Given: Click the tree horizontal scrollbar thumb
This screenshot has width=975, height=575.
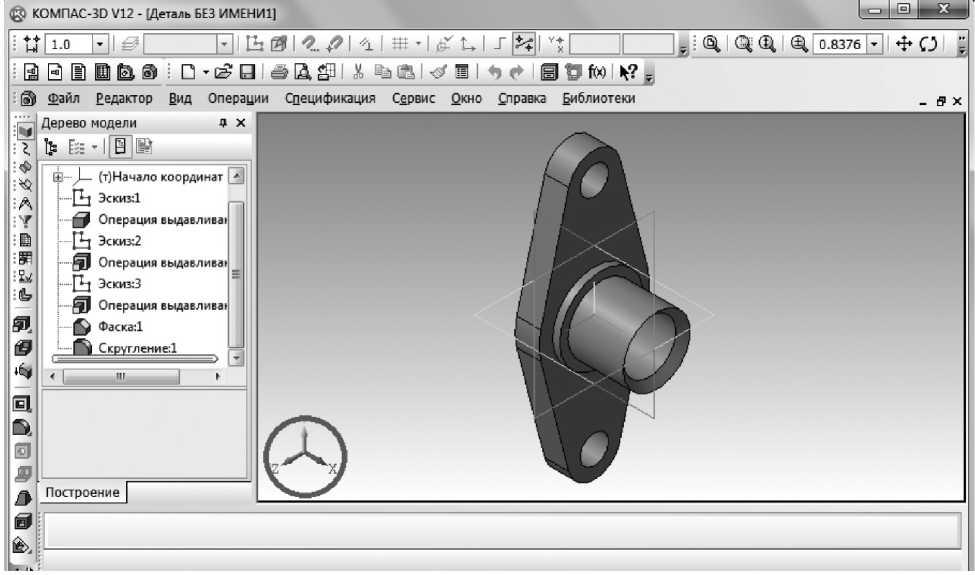Looking at the screenshot, I should [121, 376].
